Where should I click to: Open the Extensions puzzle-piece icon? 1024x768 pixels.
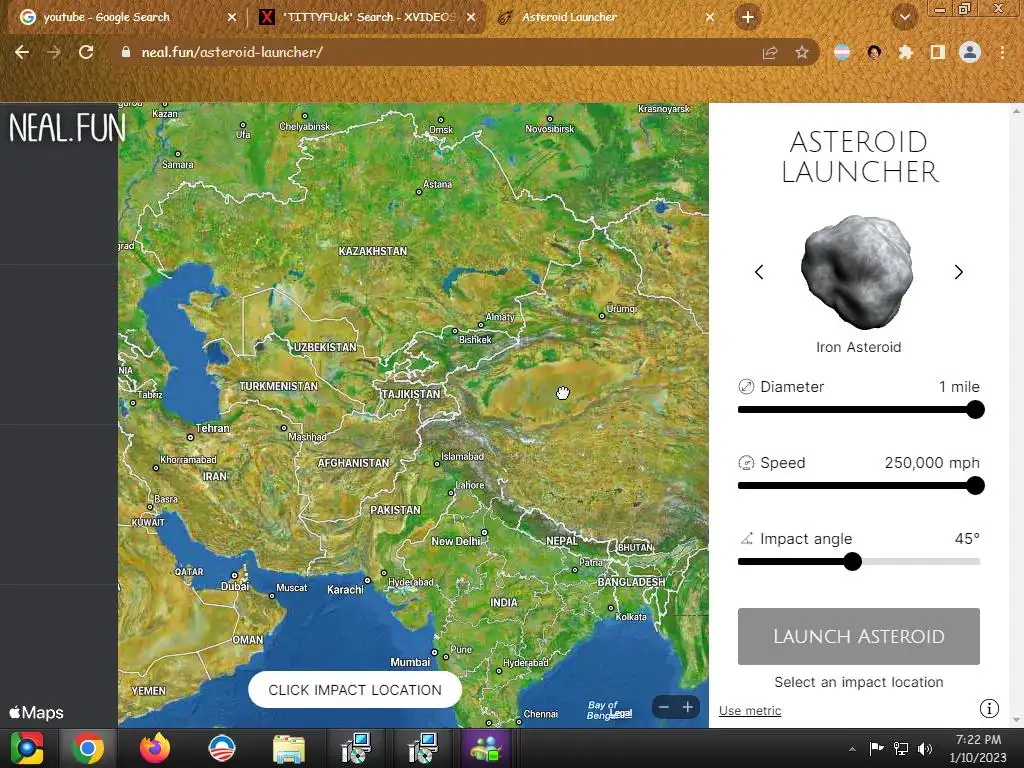pyautogui.click(x=906, y=52)
